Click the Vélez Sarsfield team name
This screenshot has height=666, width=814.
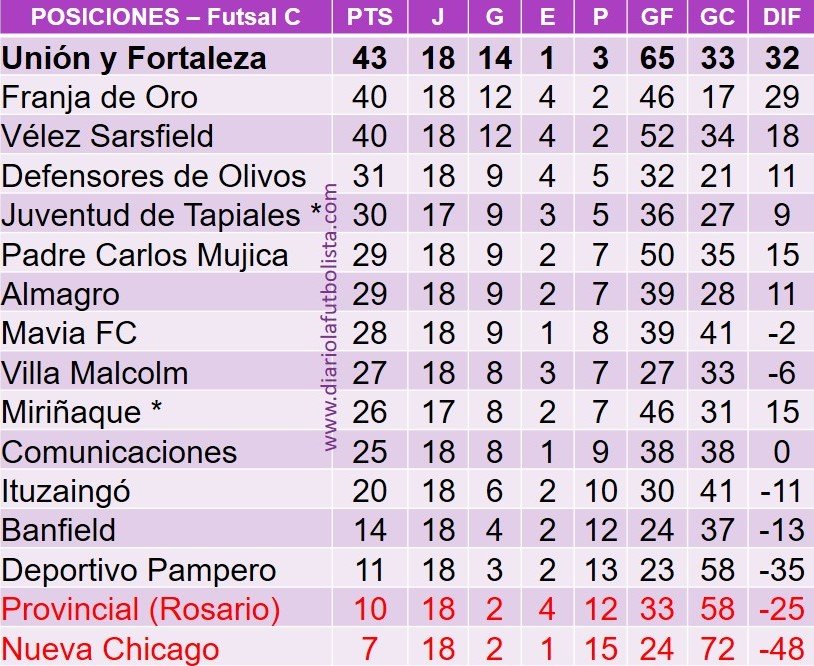107,137
